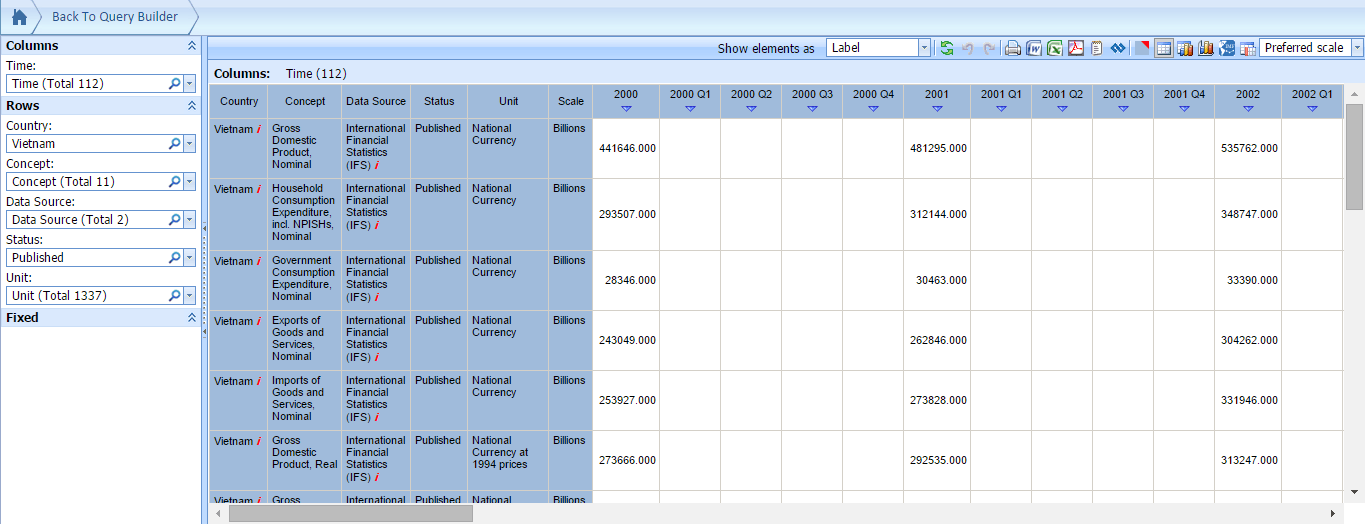Switch to bar chart view

coord(1185,48)
